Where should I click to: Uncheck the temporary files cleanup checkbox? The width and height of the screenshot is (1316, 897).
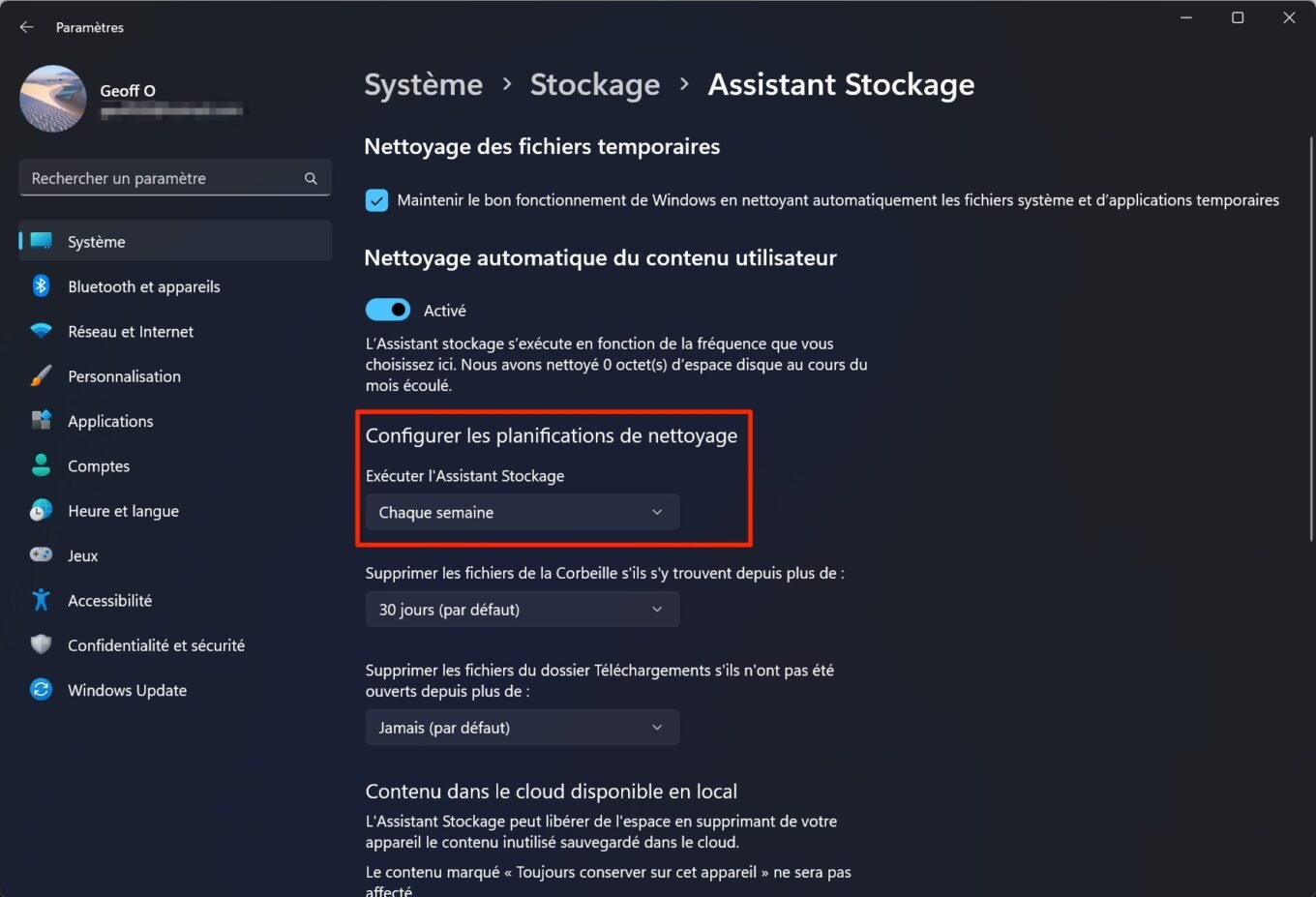[x=376, y=200]
